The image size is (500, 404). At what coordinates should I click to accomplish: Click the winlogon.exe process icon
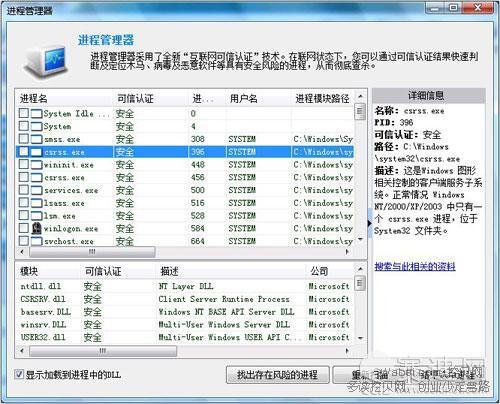pyautogui.click(x=36, y=228)
